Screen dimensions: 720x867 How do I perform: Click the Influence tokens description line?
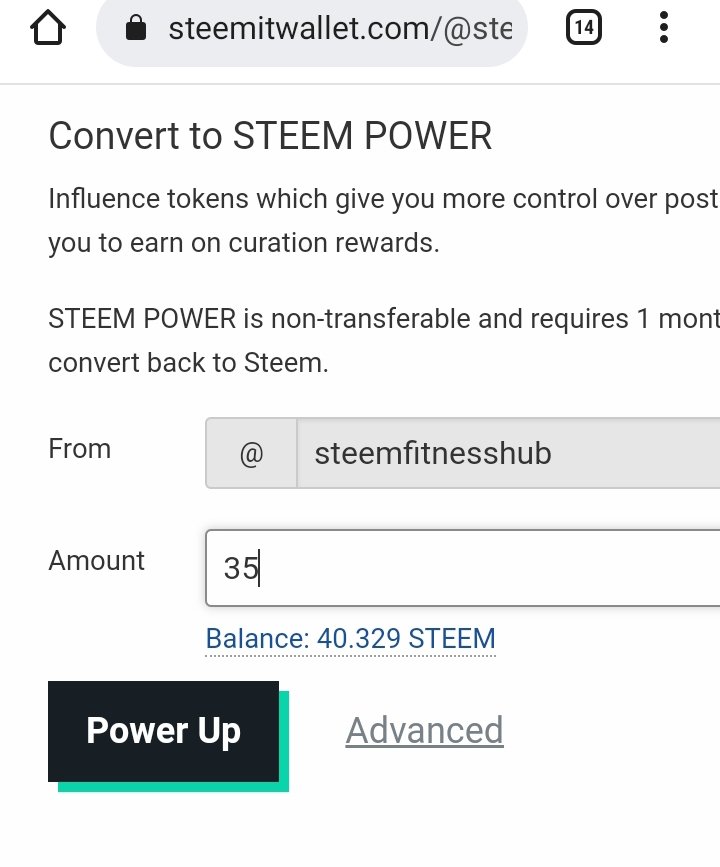383,199
